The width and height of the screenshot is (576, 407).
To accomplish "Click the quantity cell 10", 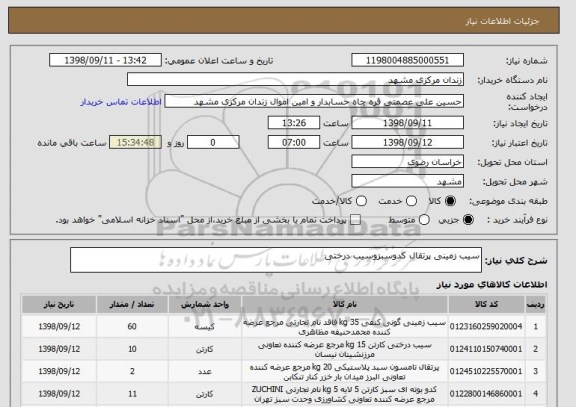I will click(132, 349).
